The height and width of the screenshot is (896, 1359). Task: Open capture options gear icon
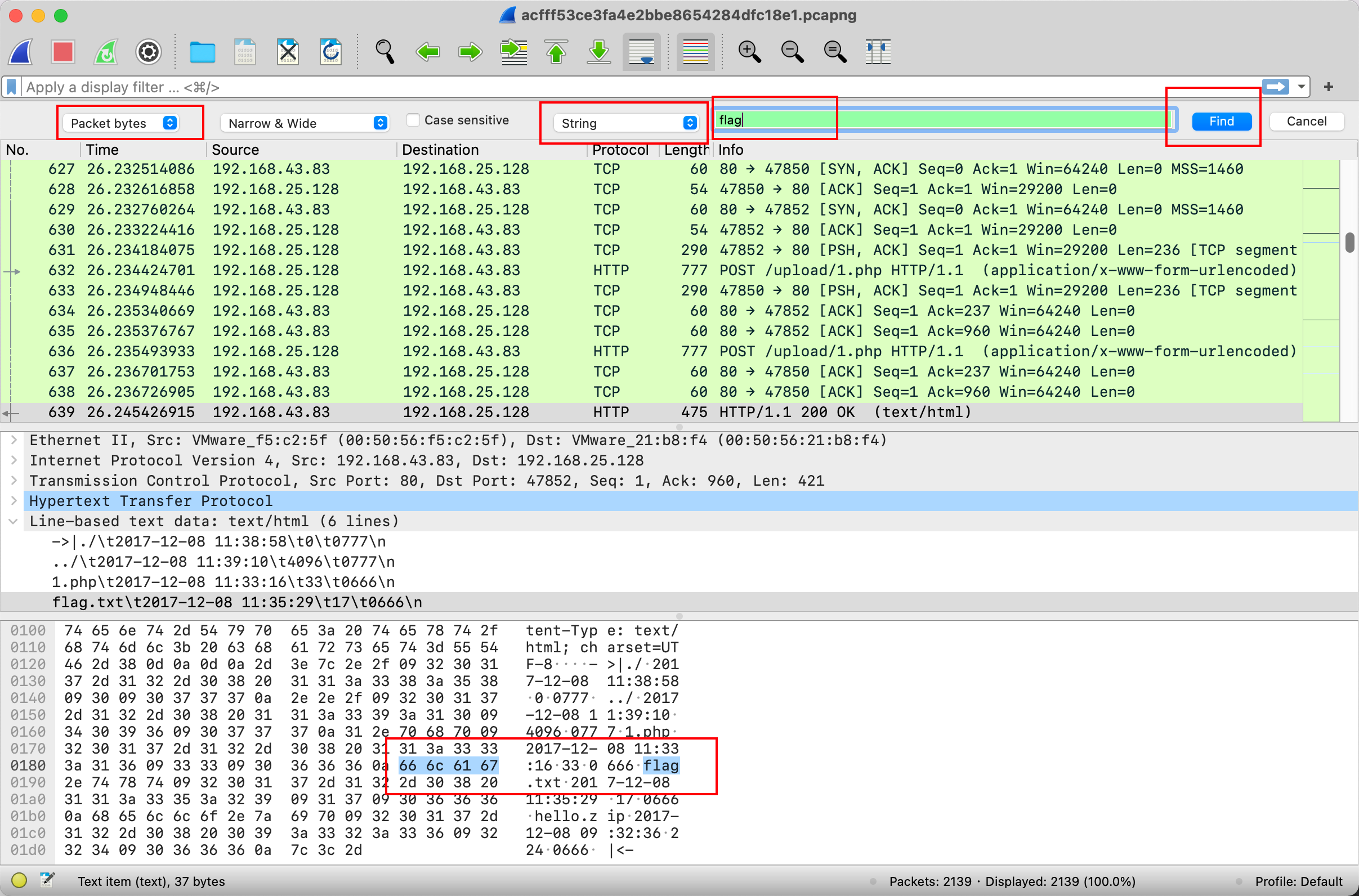148,52
